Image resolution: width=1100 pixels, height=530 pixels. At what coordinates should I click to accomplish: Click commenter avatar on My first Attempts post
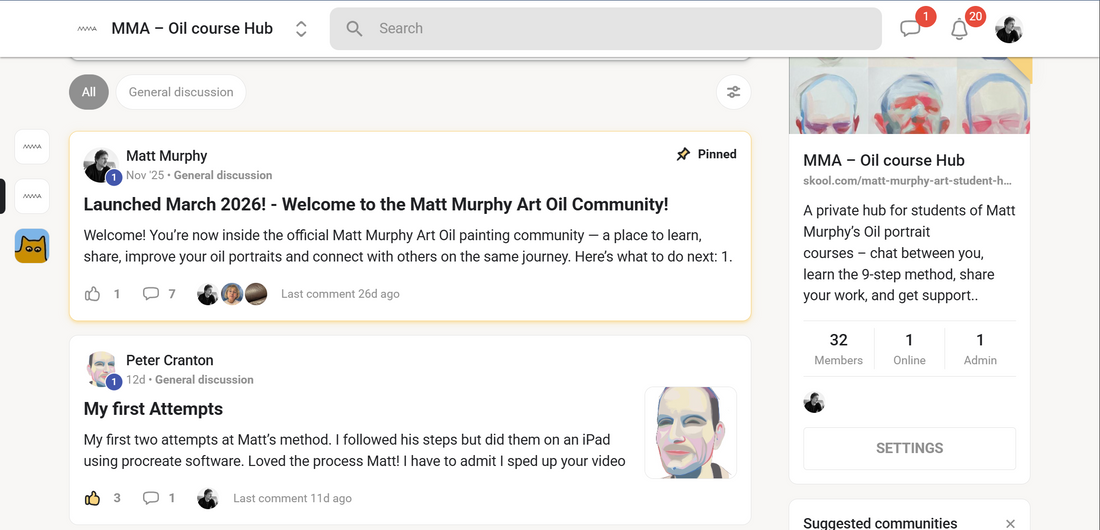tap(208, 498)
